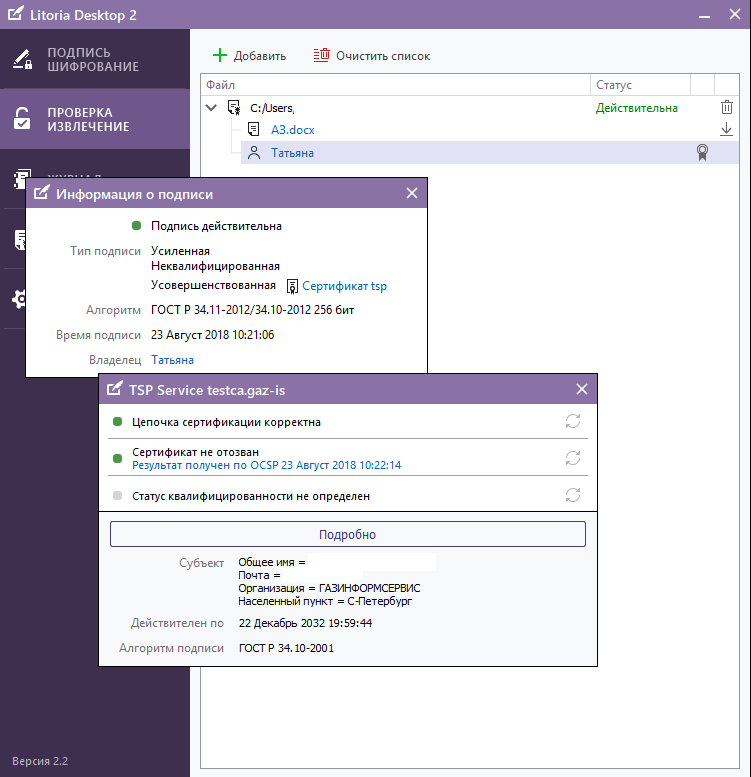
Task: Close the Litoria Desktop 2 window
Action: point(735,14)
